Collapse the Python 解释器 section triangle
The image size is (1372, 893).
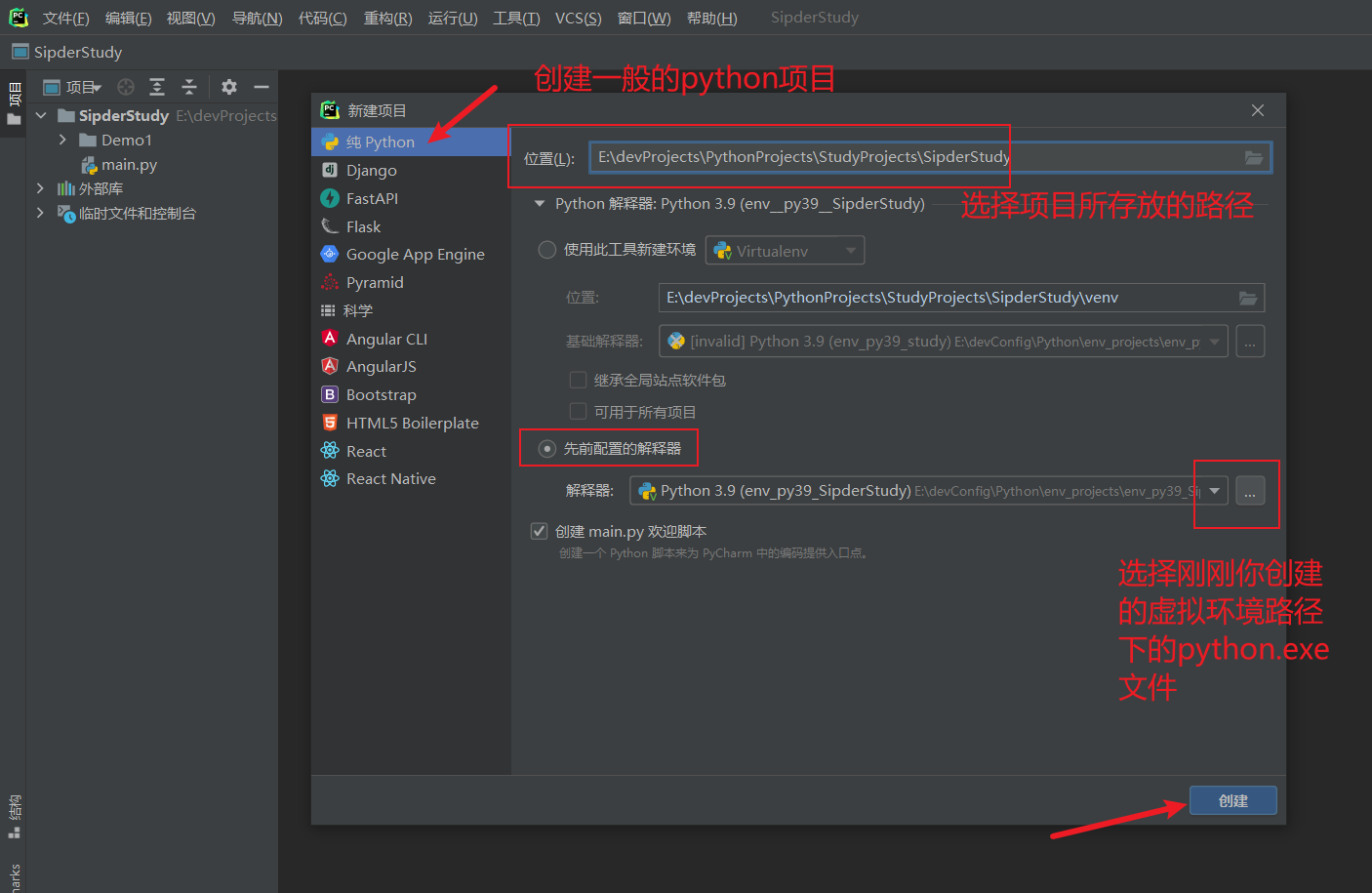tap(539, 204)
